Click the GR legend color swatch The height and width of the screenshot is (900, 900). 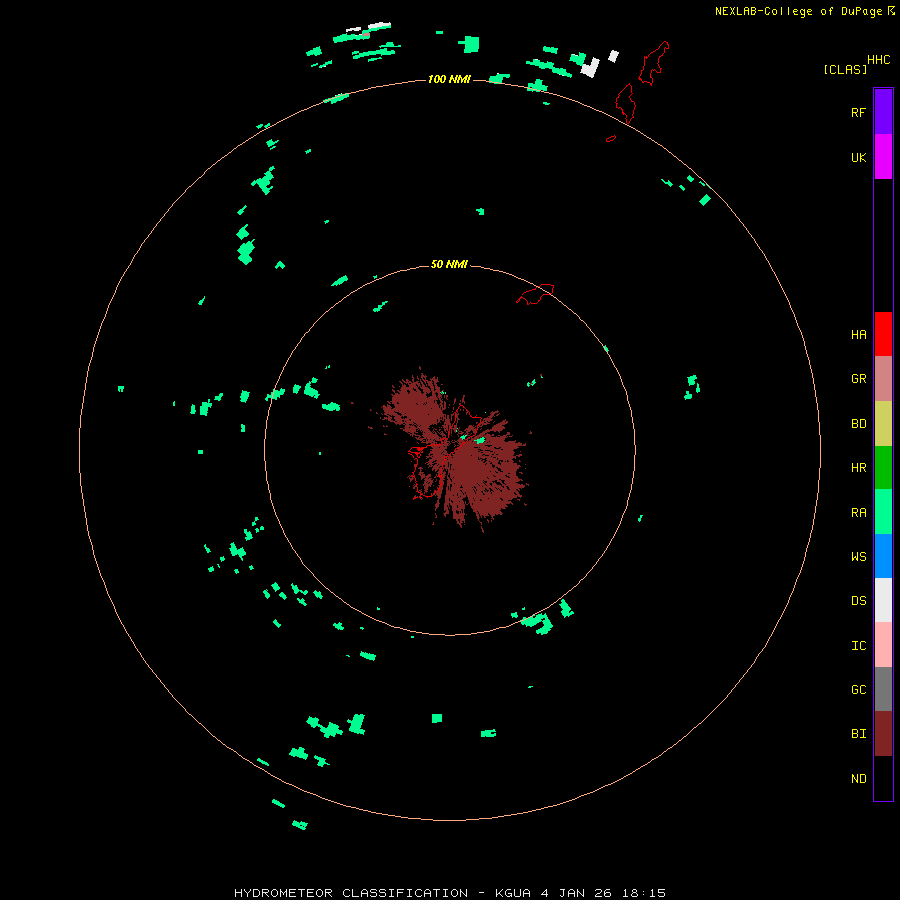(x=883, y=379)
